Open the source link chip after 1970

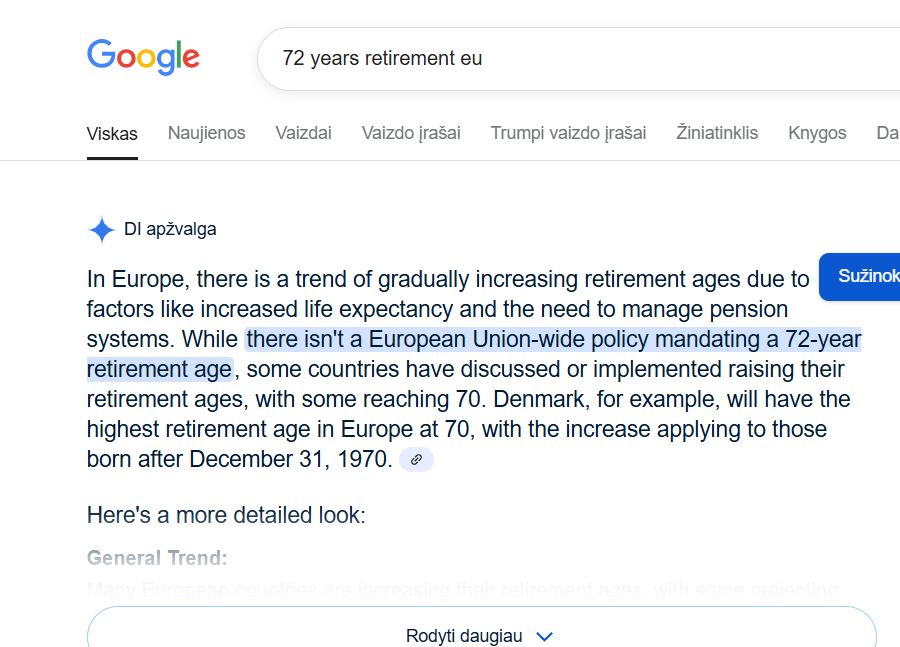(x=416, y=459)
